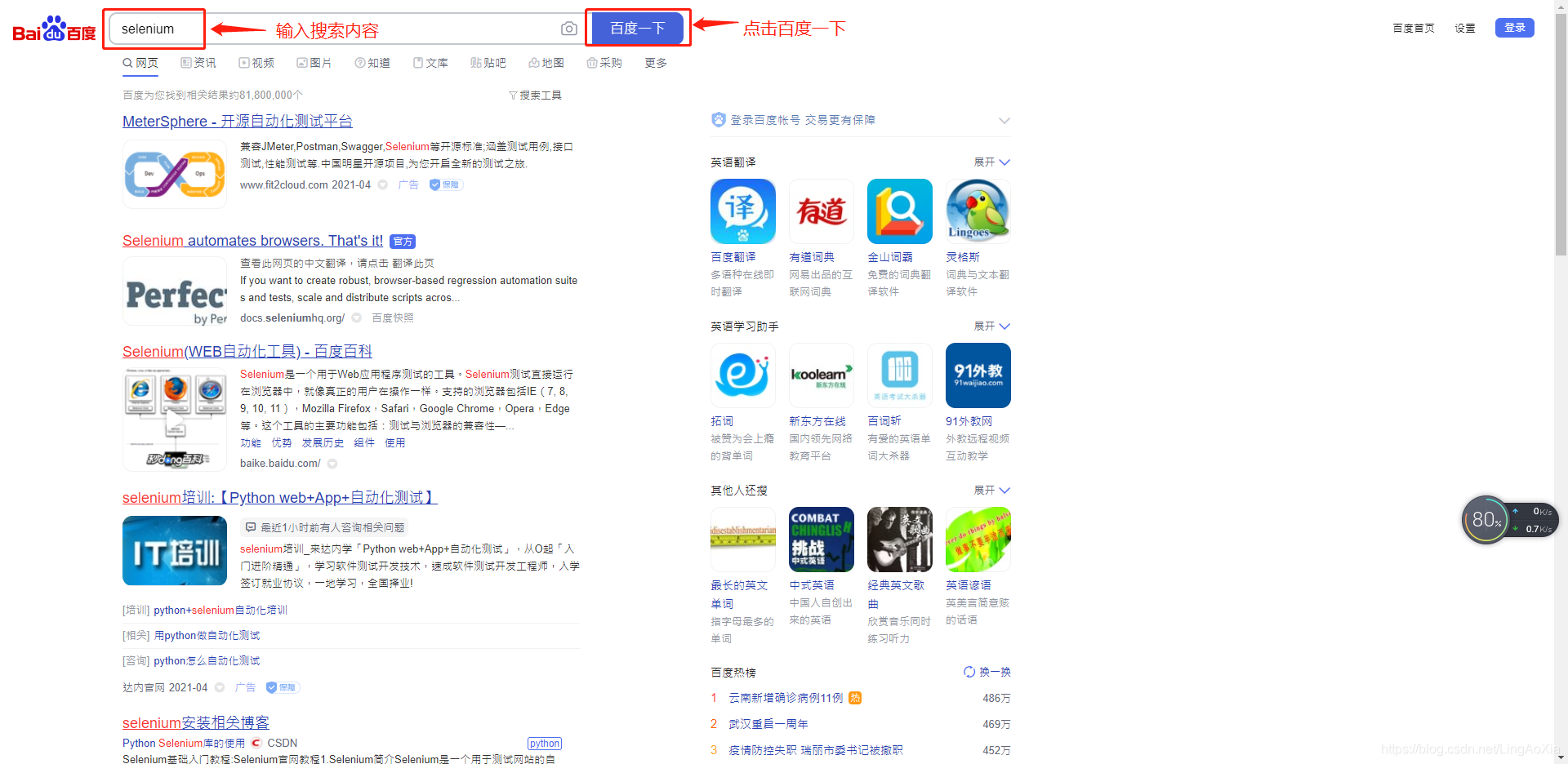
Task: Click the 保障 badge under MeterSphere ad
Action: [446, 185]
